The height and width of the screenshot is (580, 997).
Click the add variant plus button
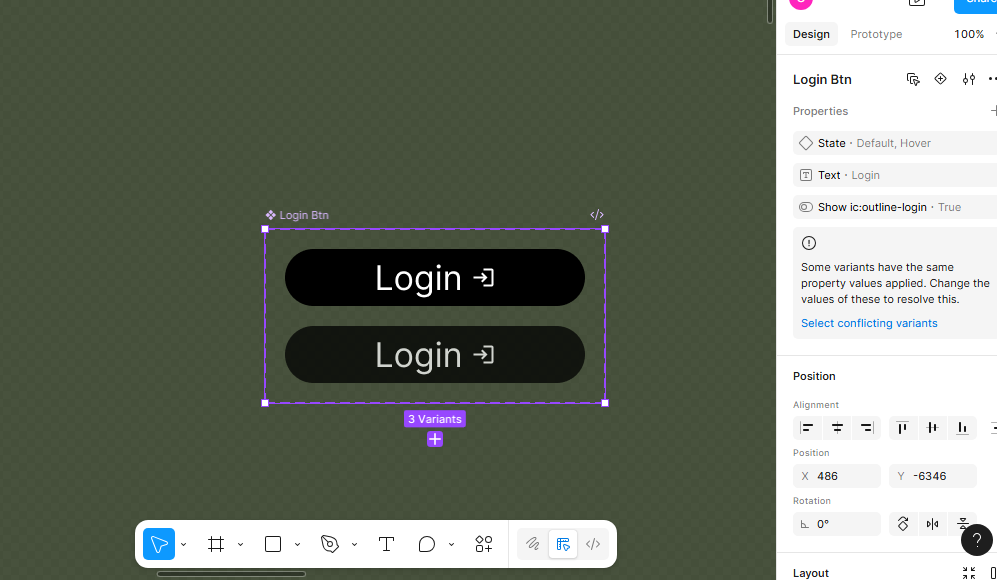(x=435, y=439)
